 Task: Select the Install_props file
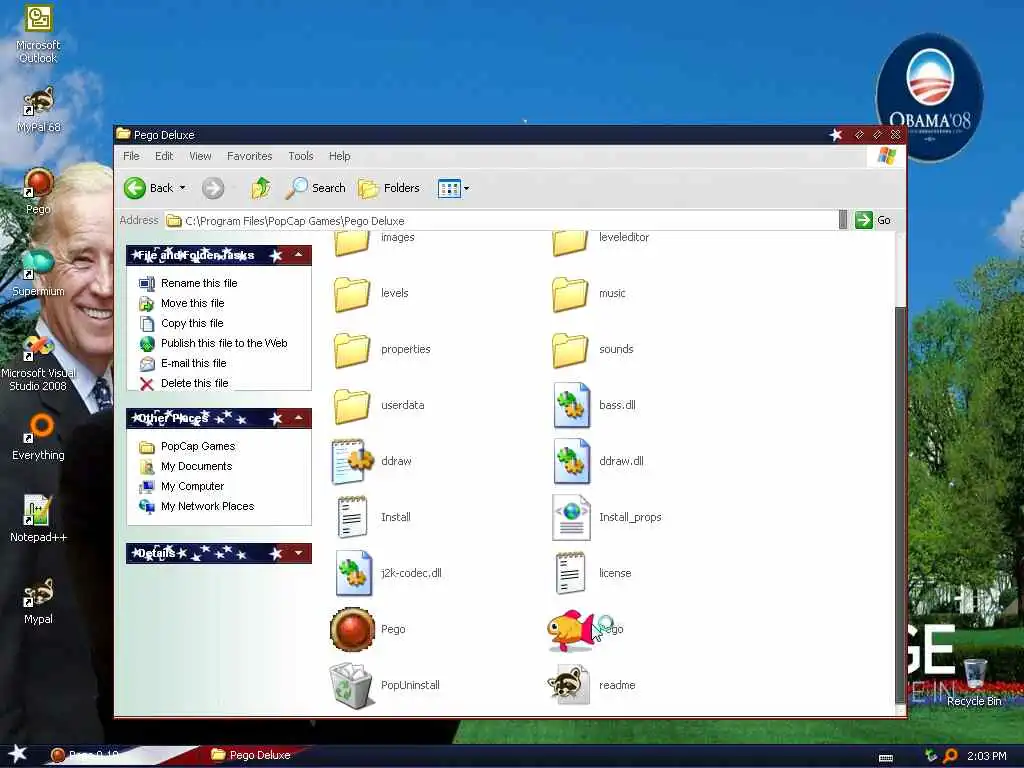pyautogui.click(x=607, y=518)
